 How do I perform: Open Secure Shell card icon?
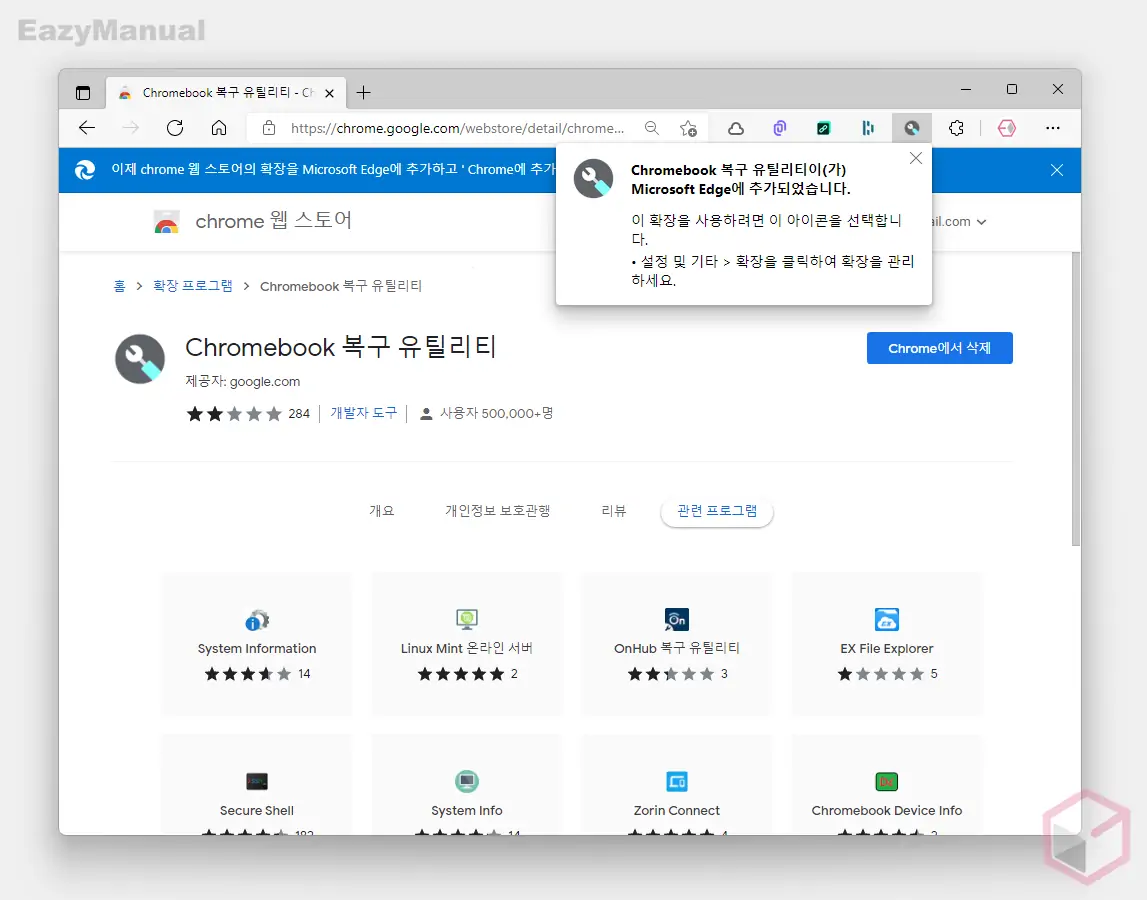click(x=257, y=781)
